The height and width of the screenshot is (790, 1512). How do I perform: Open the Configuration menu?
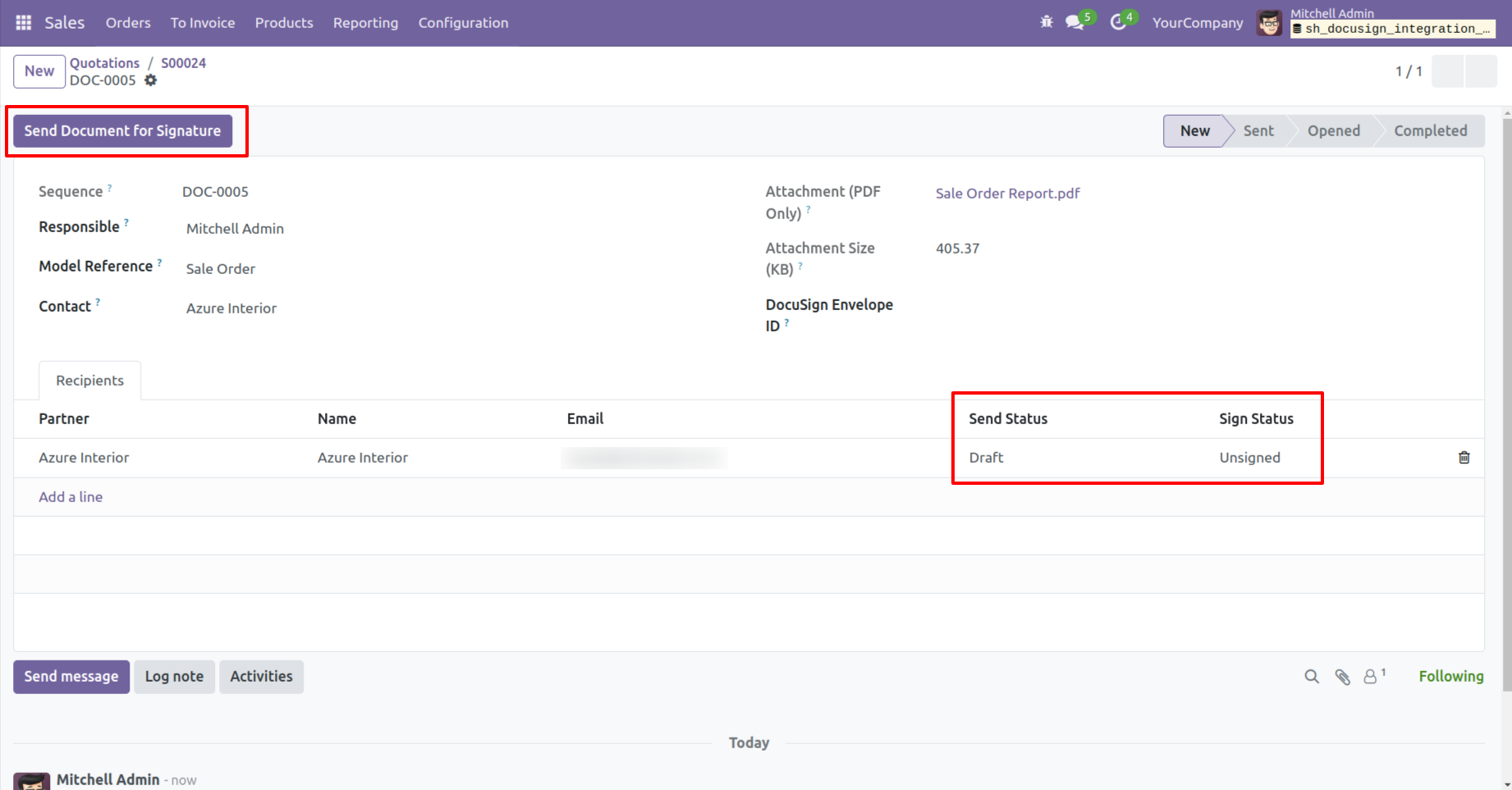tap(463, 23)
